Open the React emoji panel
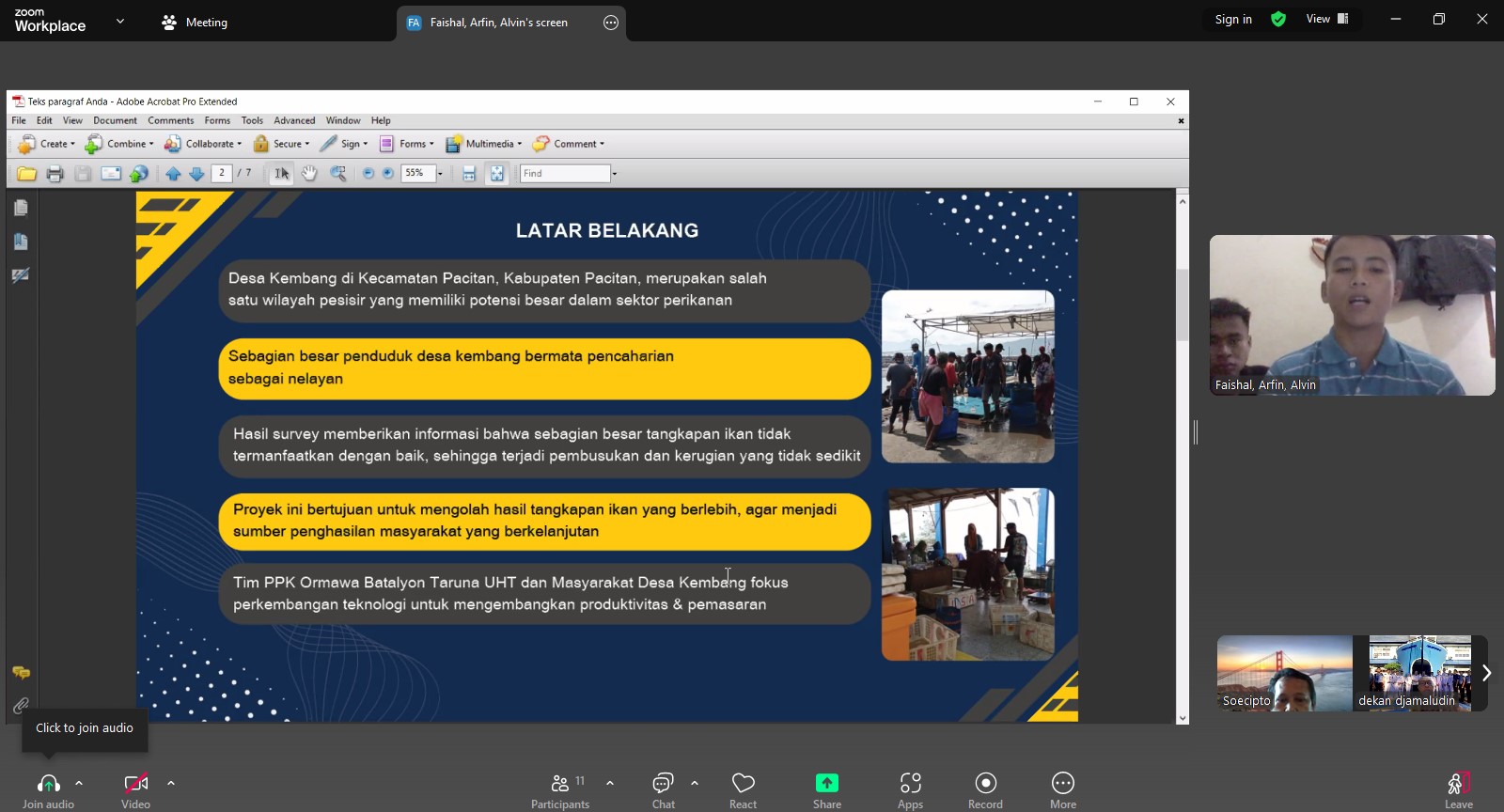 tap(743, 784)
